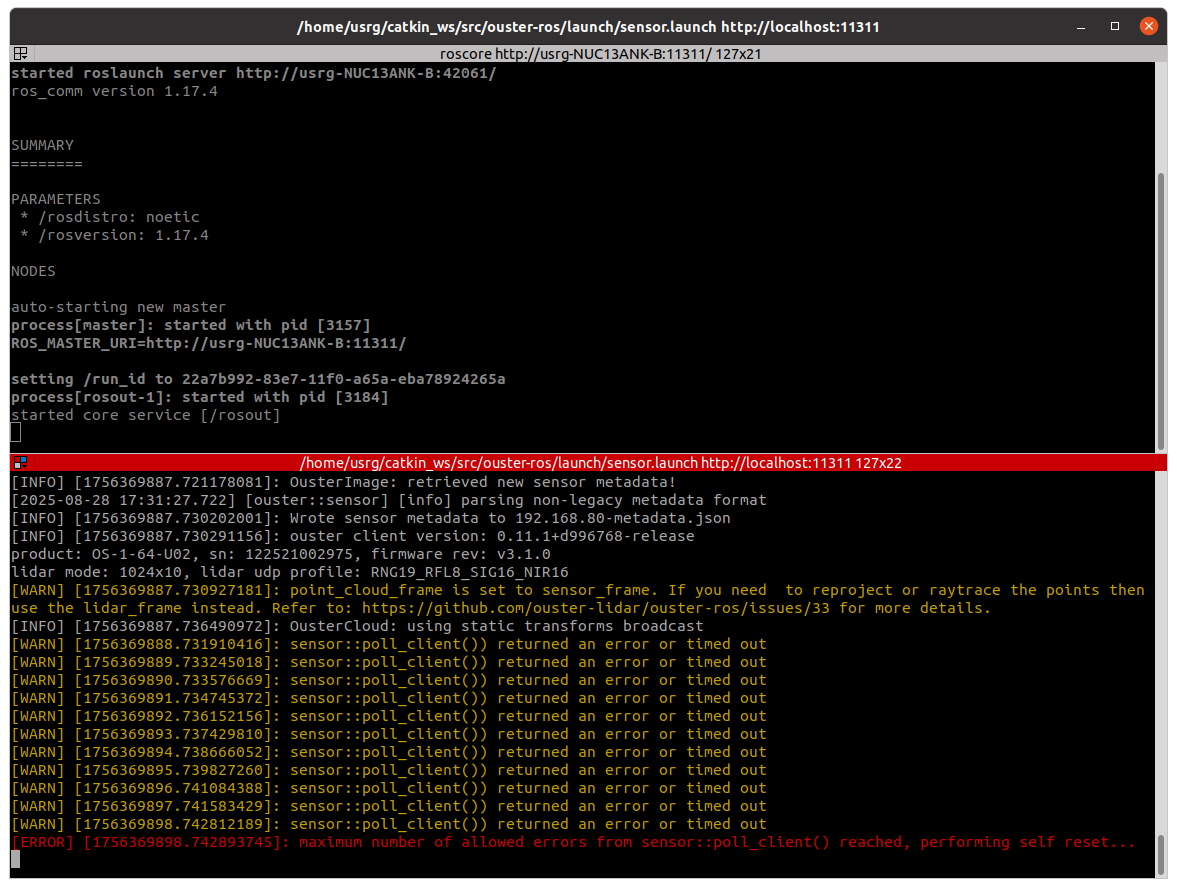
Task: Open the bottom sensor.launch pane layout icon
Action: 20,462
